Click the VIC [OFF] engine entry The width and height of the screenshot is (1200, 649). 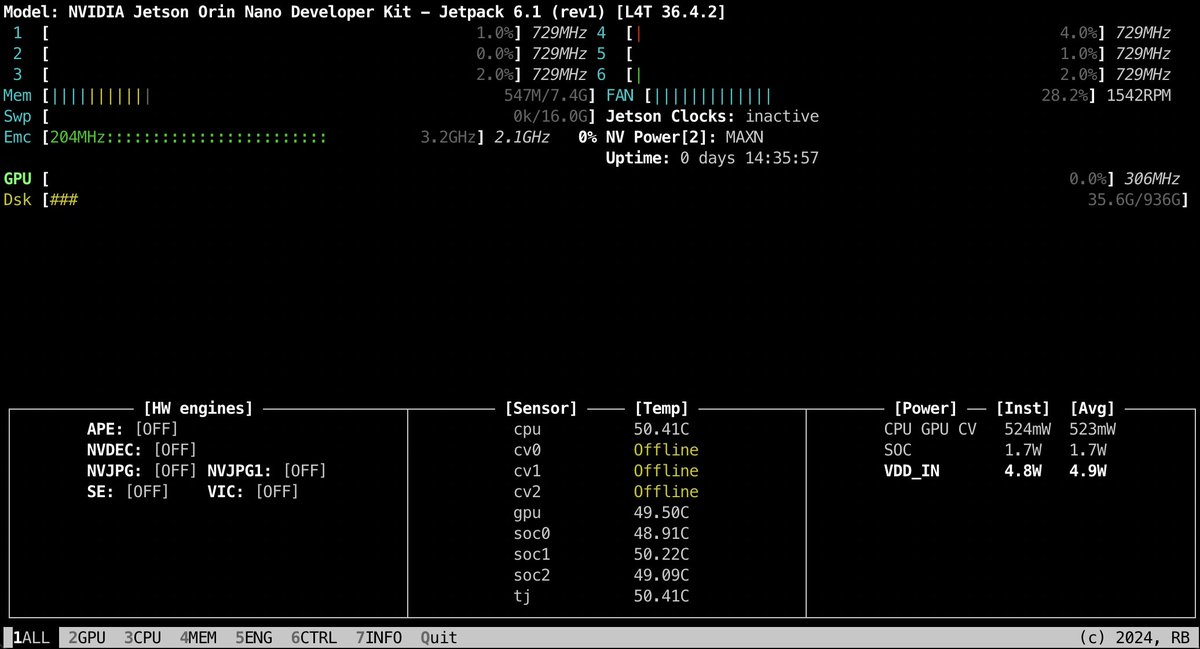(x=253, y=492)
